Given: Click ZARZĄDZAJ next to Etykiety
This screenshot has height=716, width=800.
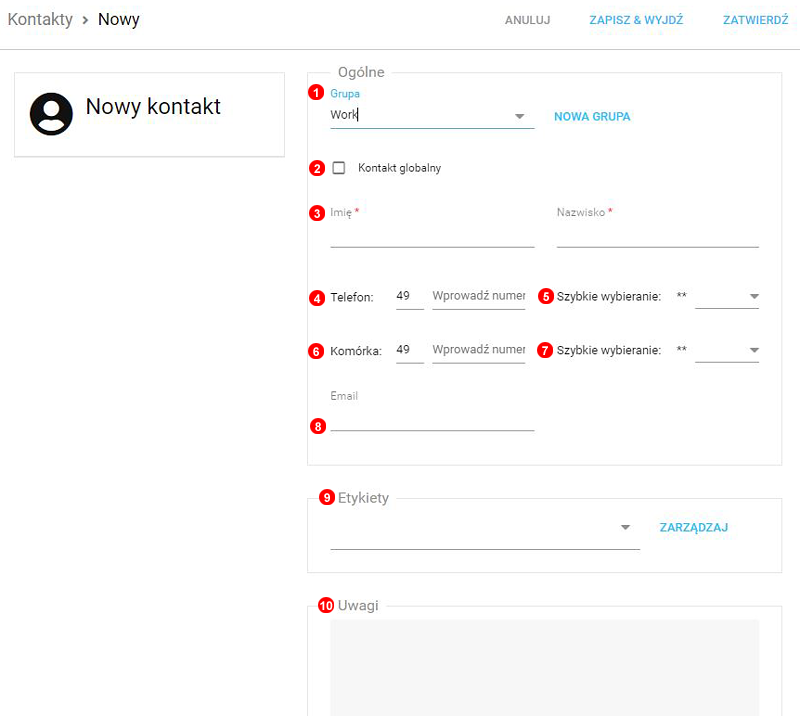Looking at the screenshot, I should point(693,528).
